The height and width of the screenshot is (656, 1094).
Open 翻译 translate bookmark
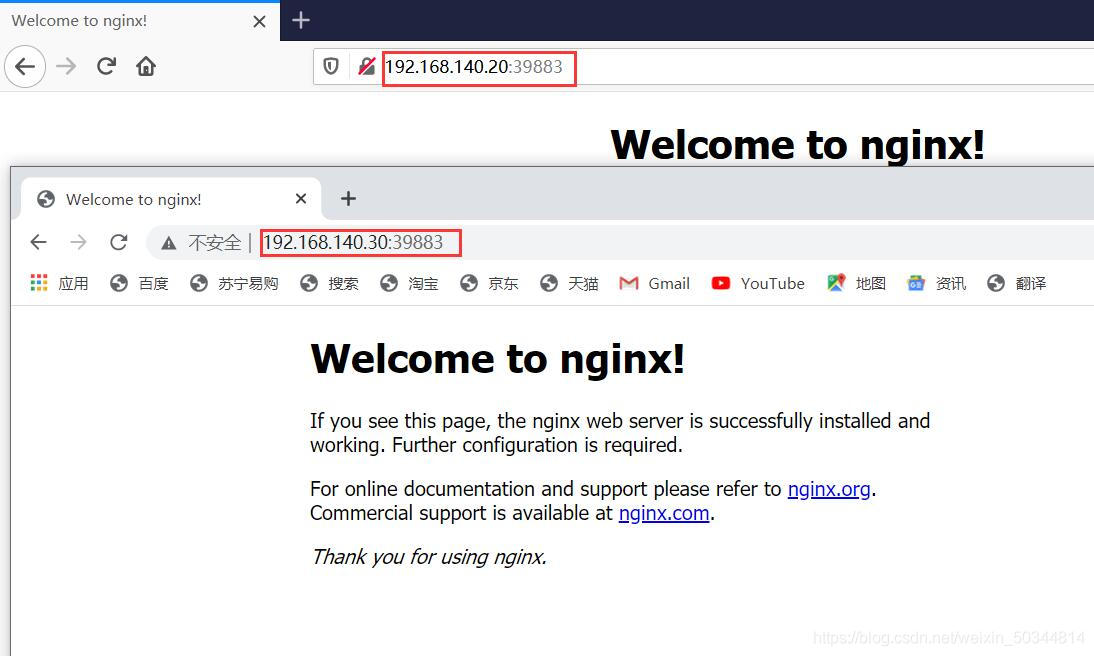pyautogui.click(x=1017, y=283)
